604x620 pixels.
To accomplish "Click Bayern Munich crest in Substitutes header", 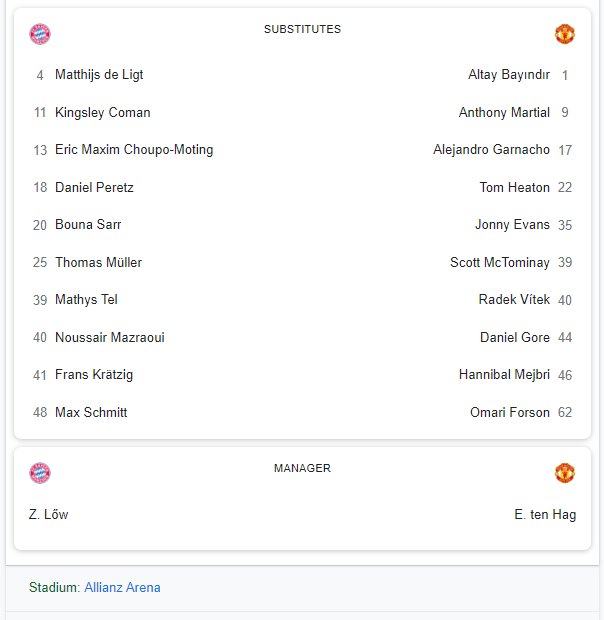I will pos(40,34).
